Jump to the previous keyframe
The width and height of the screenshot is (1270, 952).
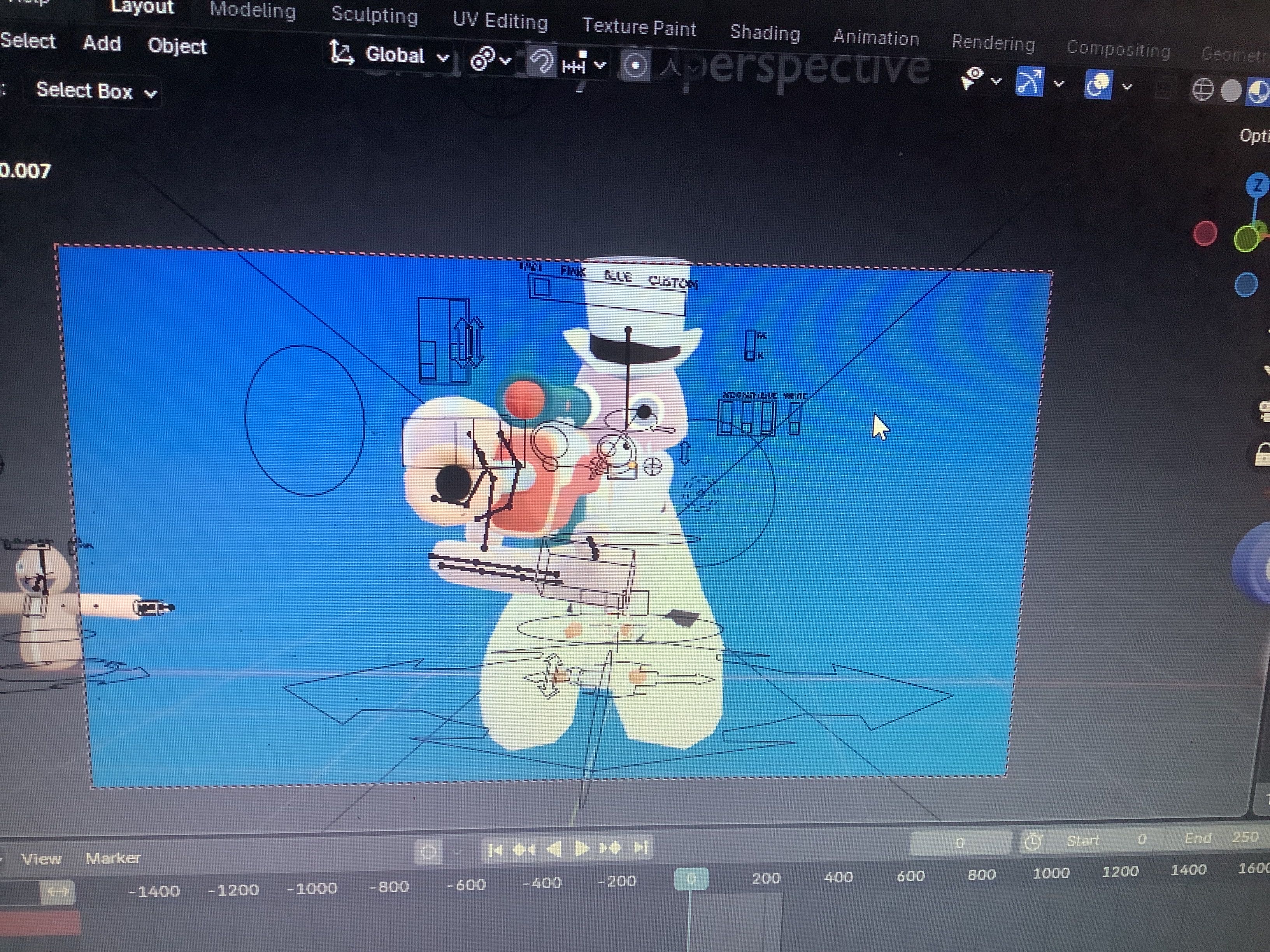(x=524, y=849)
